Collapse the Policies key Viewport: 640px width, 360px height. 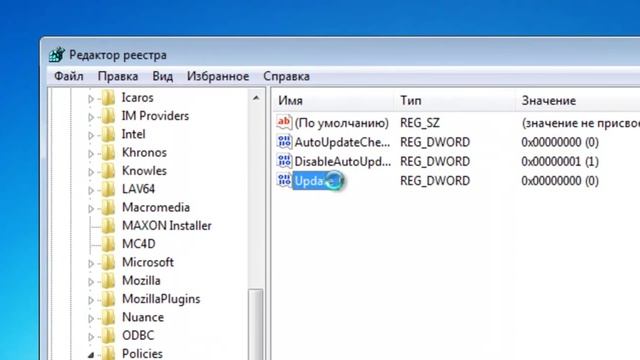point(91,355)
